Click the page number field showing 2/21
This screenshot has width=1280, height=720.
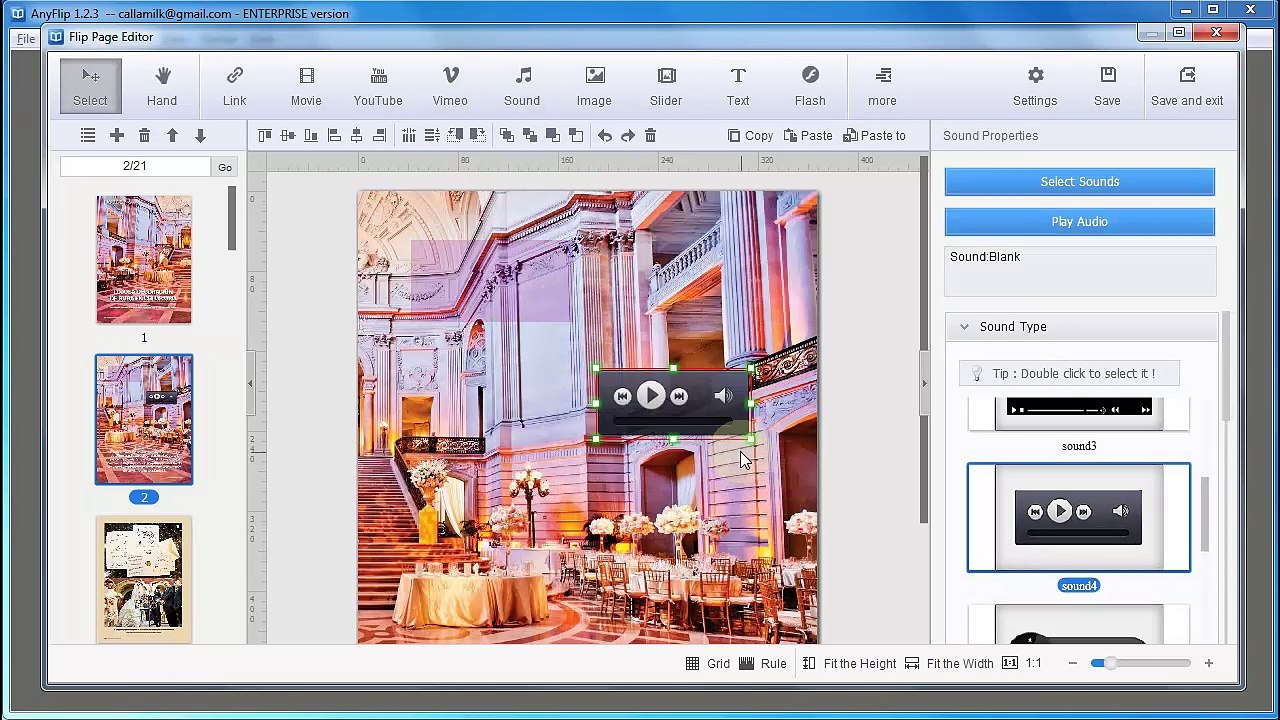pyautogui.click(x=135, y=166)
